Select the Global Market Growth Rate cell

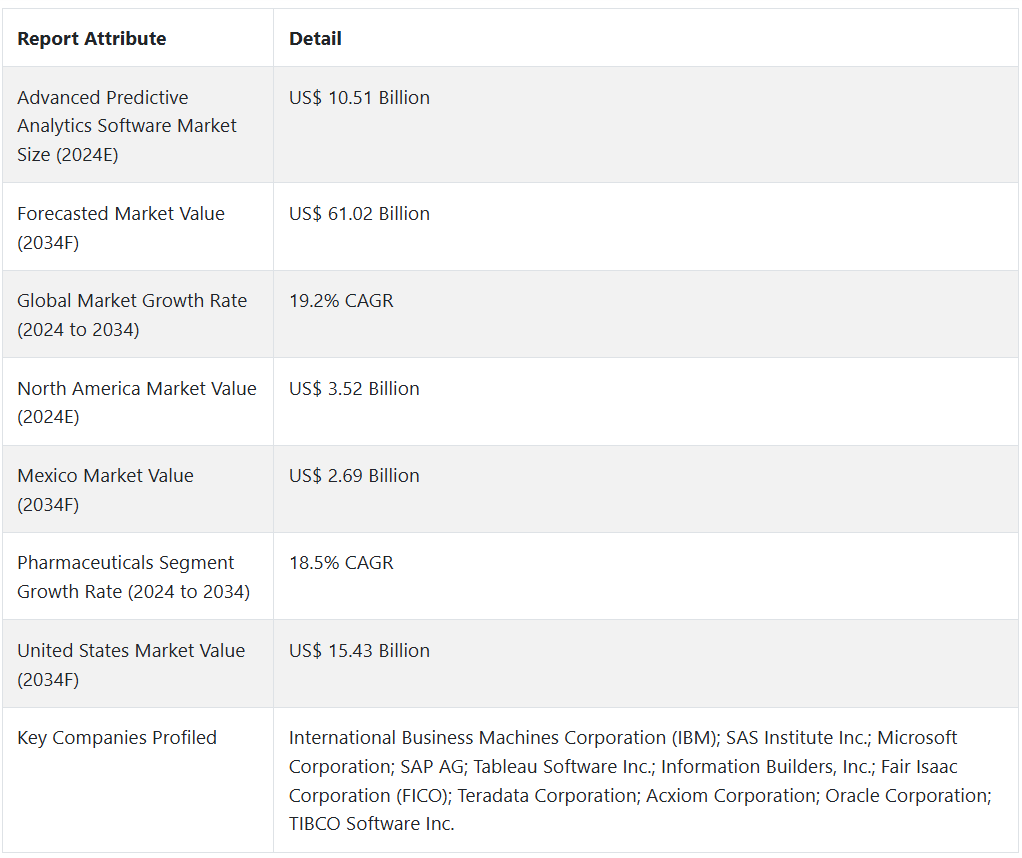pyautogui.click(x=132, y=315)
